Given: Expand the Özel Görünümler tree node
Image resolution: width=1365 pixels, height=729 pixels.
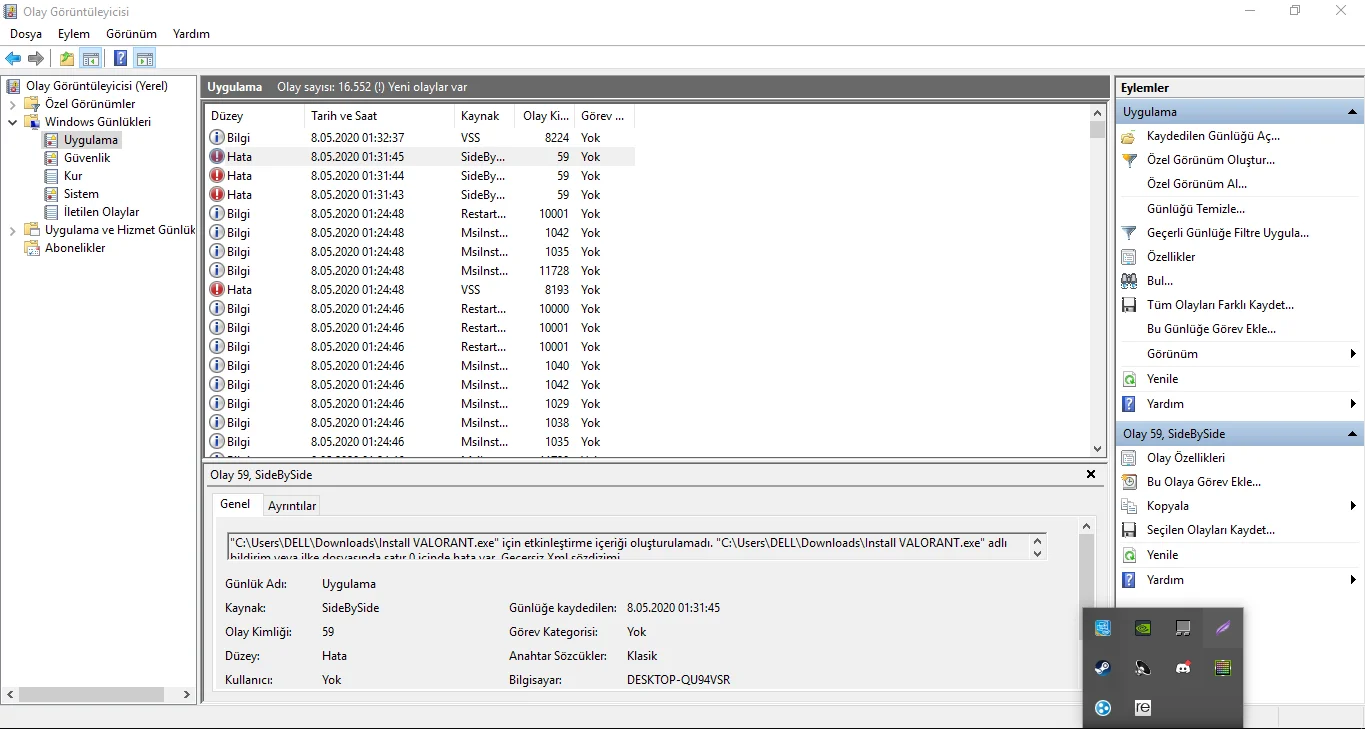Looking at the screenshot, I should (12, 104).
